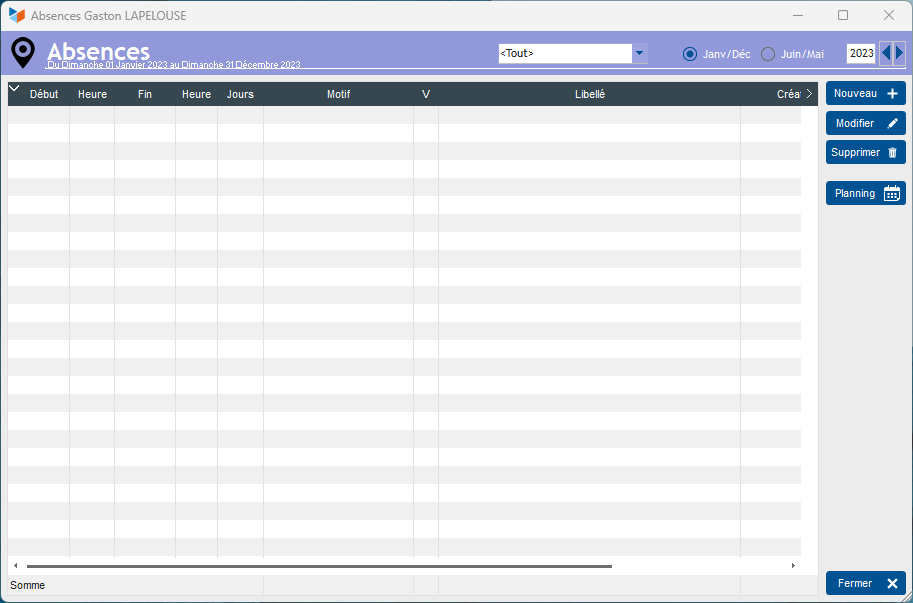Viewport: 913px width, 603px height.
Task: Click the pencil icon on Modifier
Action: [x=892, y=123]
